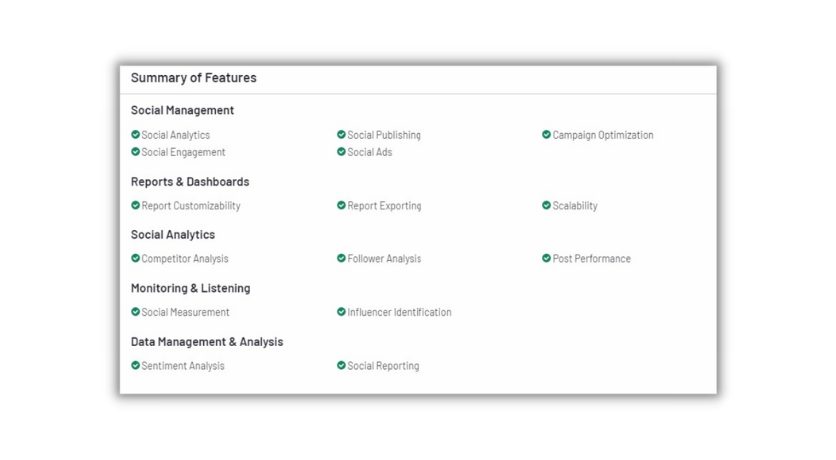Select the Social Management section heading
This screenshot has width=836, height=460.
[x=182, y=110]
